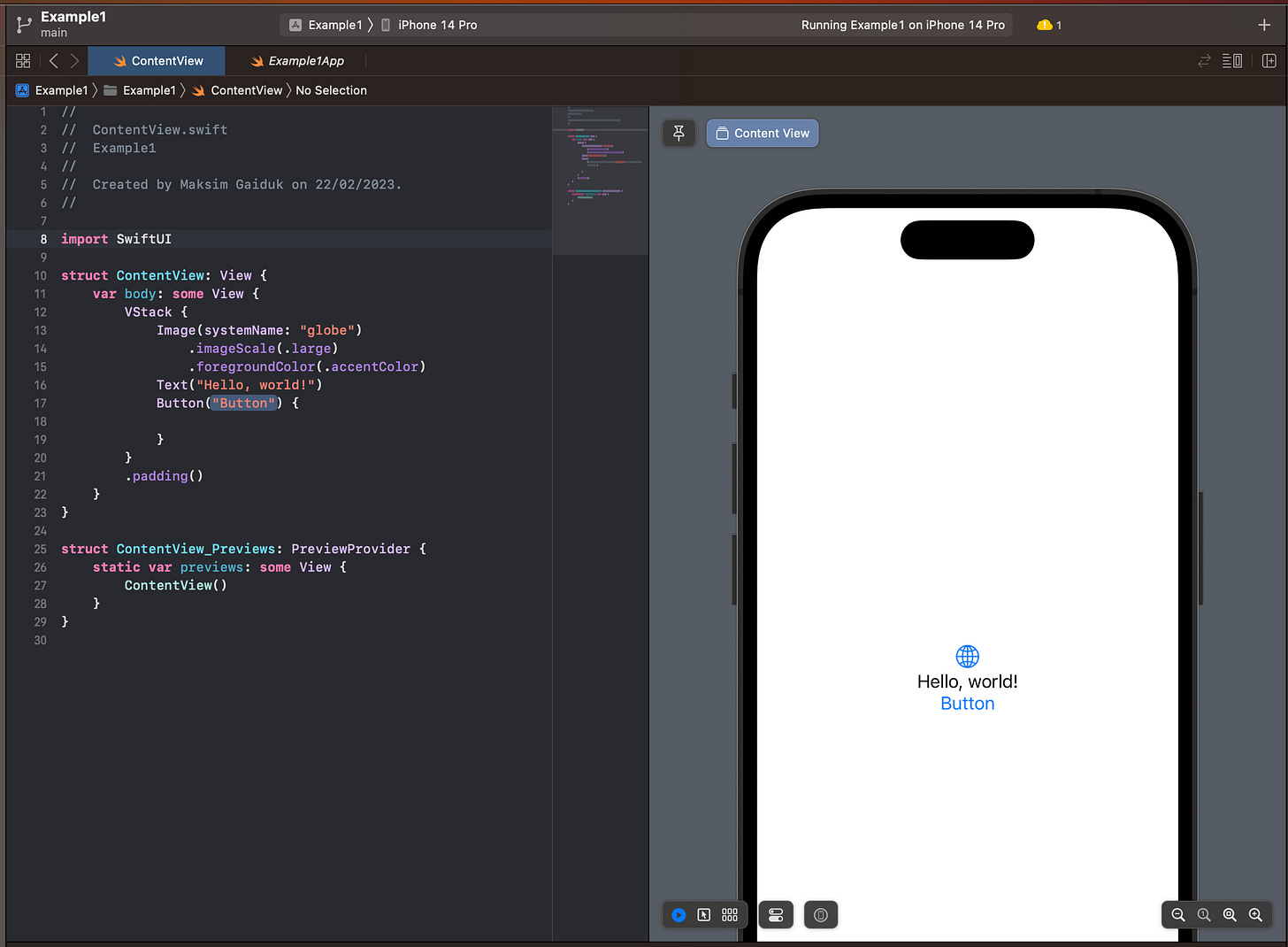Click PreviewProvider type in code
Image resolution: width=1288 pixels, height=947 pixels.
[x=350, y=549]
